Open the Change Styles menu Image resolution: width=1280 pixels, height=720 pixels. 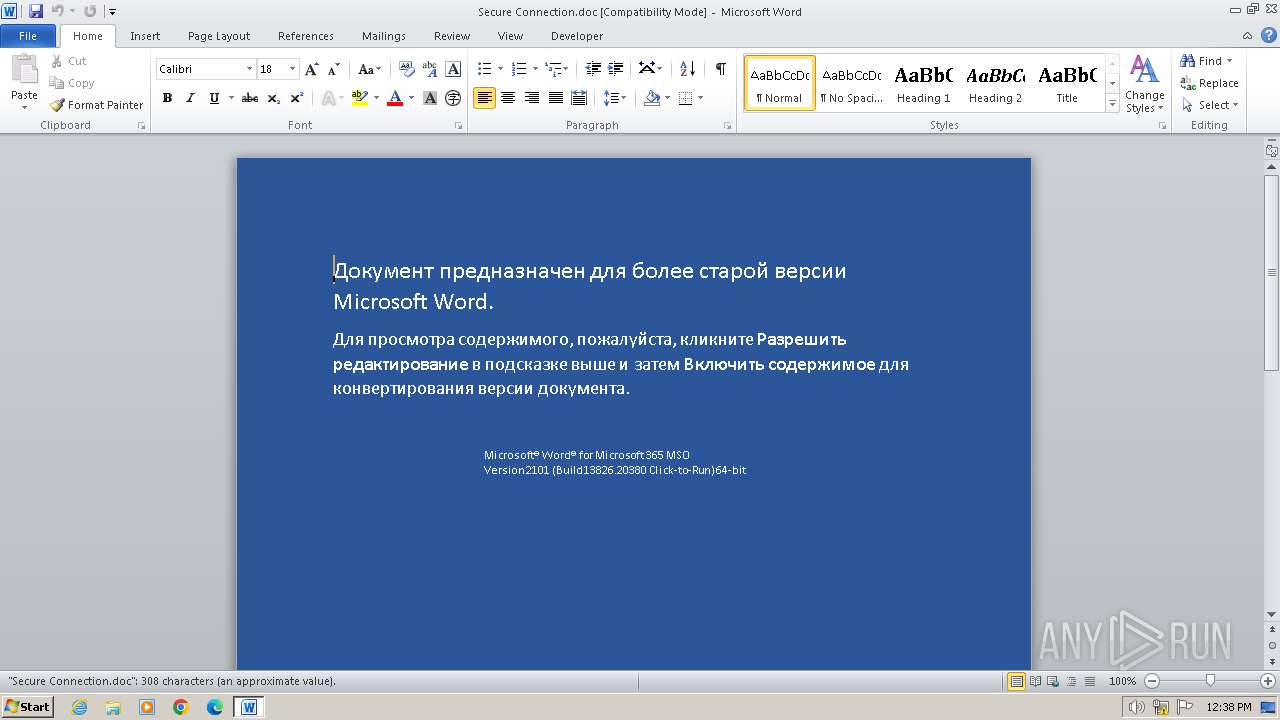click(1144, 84)
